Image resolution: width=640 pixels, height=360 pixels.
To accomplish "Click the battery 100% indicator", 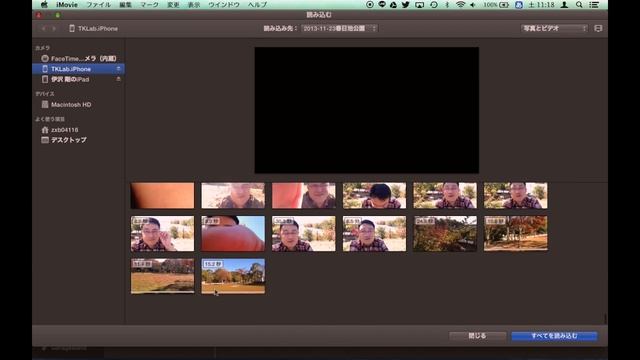I will (496, 5).
